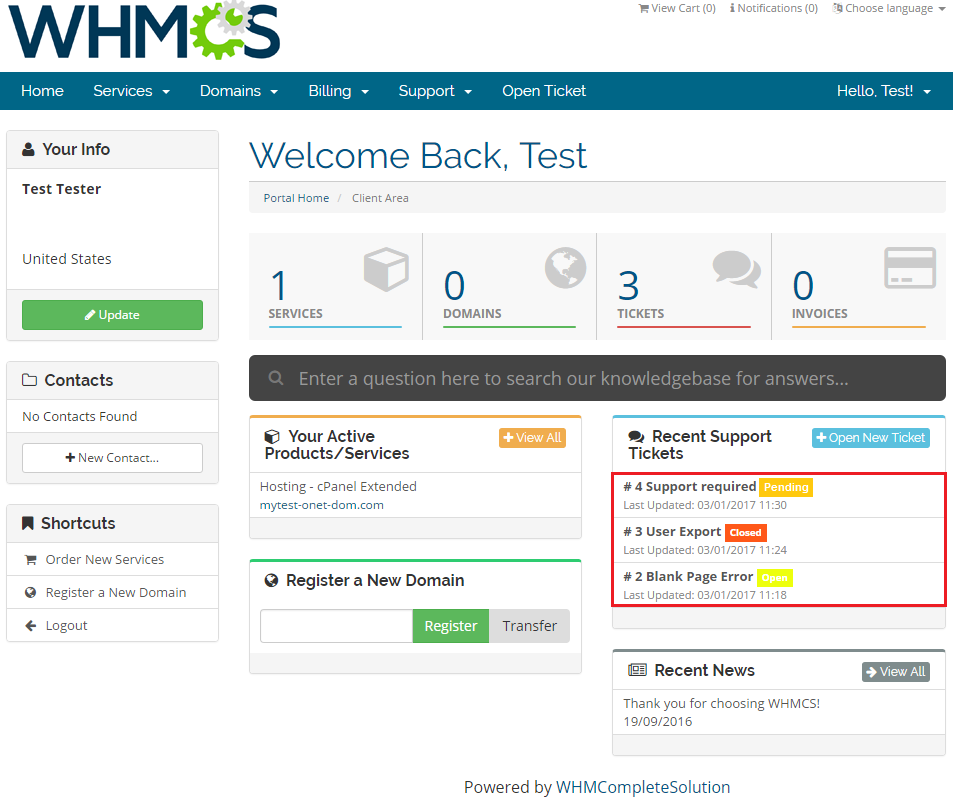Click the chat bubbles icon in Tickets tile
The image size is (953, 800).
(737, 269)
